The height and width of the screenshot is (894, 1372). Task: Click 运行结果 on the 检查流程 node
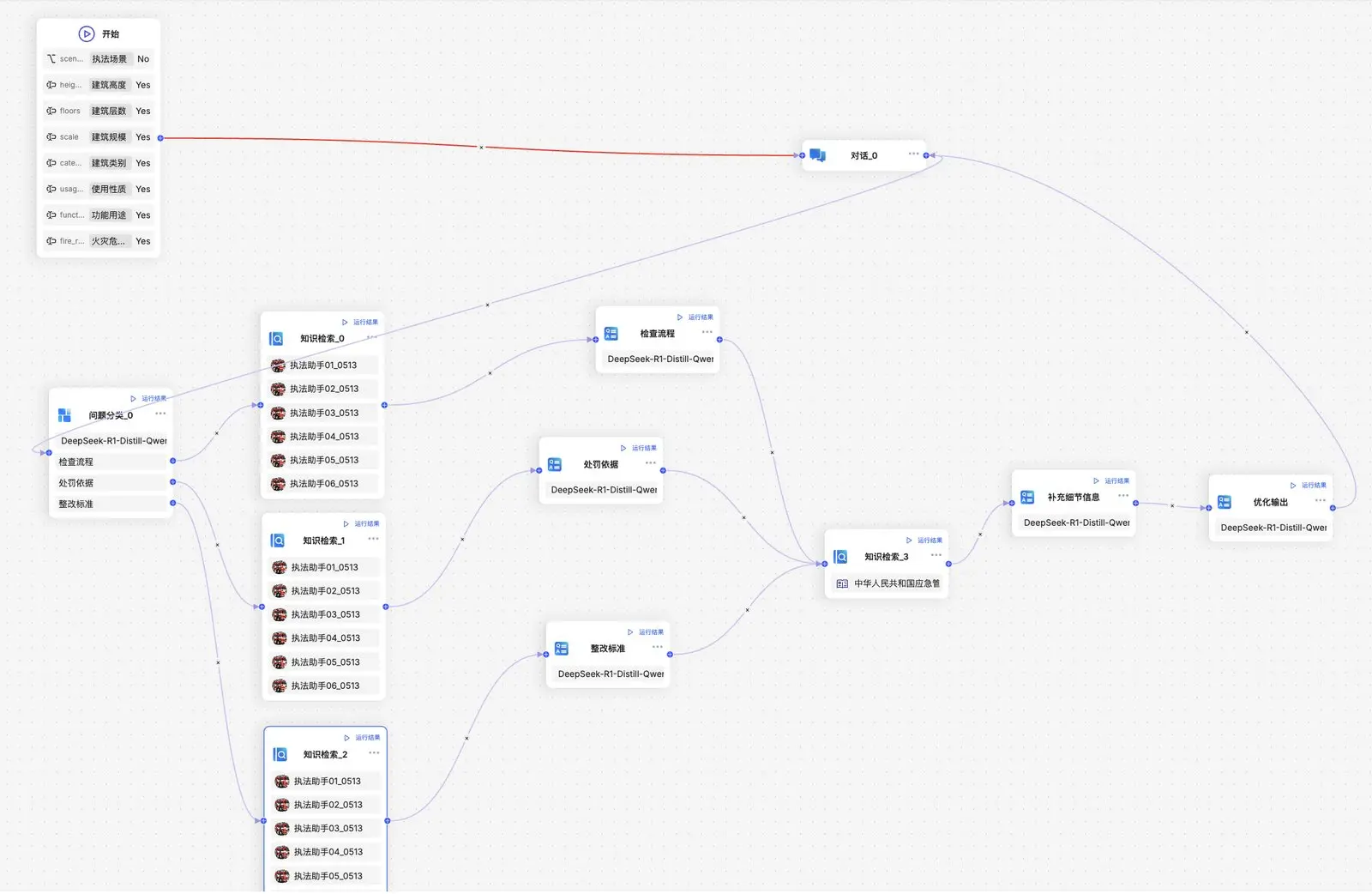(x=695, y=317)
